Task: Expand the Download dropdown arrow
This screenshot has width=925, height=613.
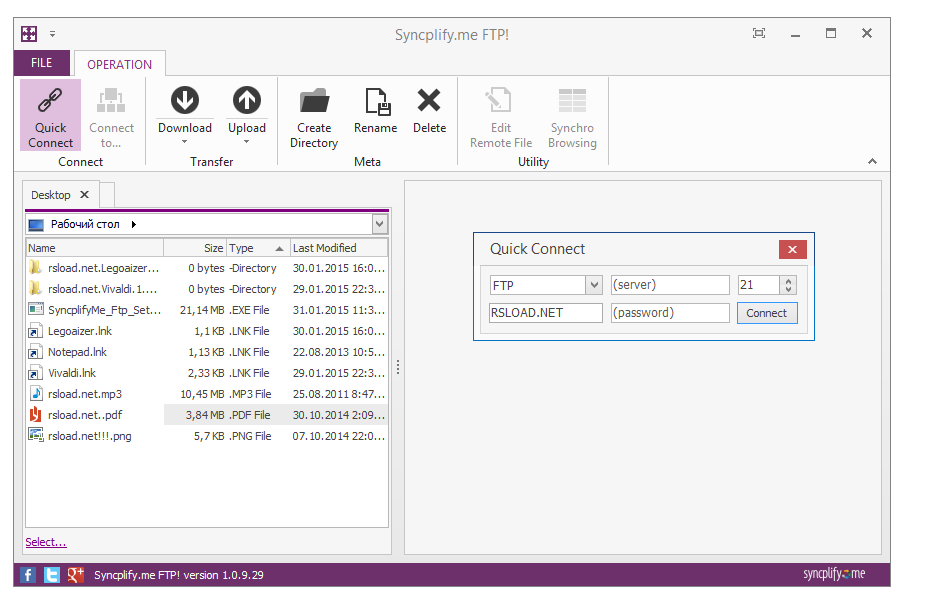Action: point(185,142)
